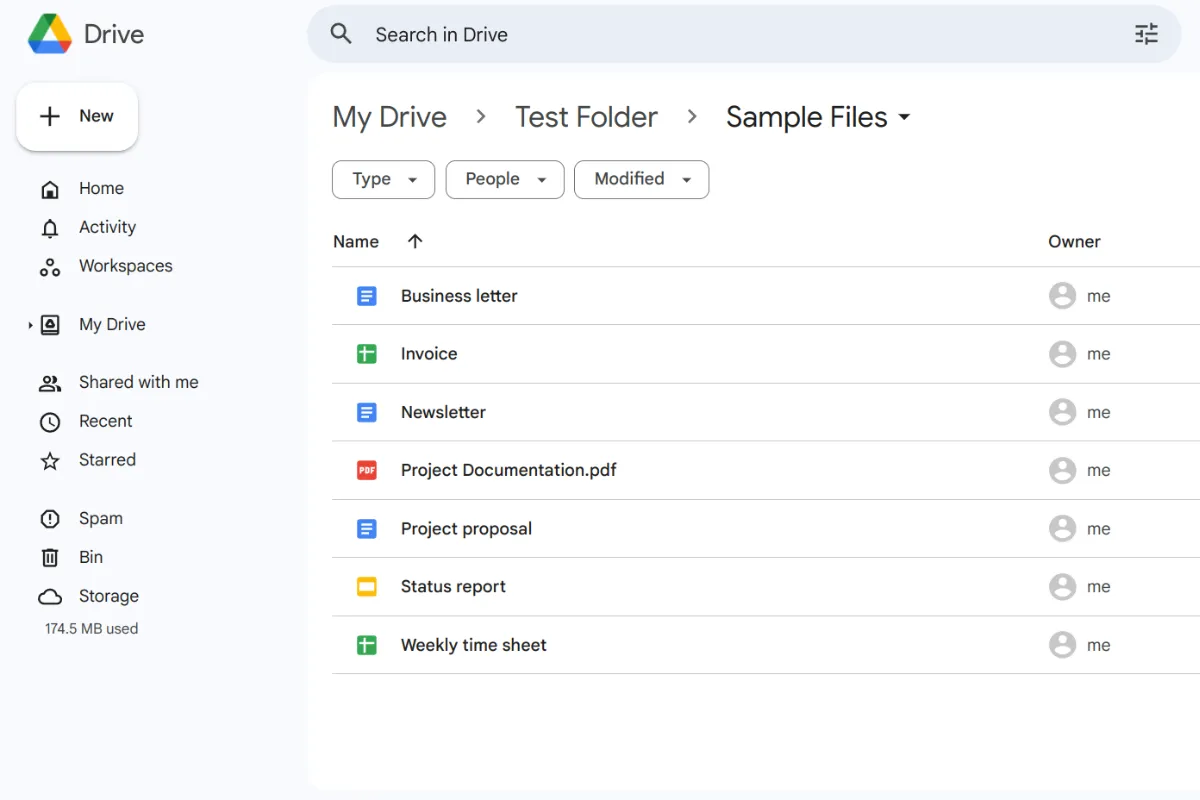Screen dimensions: 1200x800
Task: Click the Google Drive logo icon
Action: [x=49, y=33]
